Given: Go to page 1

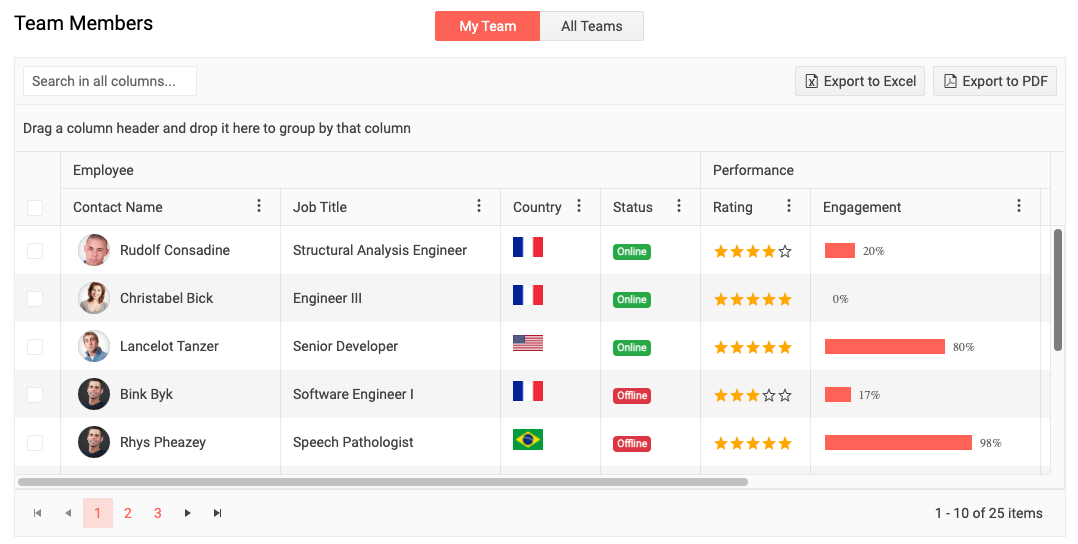Looking at the screenshot, I should (98, 513).
